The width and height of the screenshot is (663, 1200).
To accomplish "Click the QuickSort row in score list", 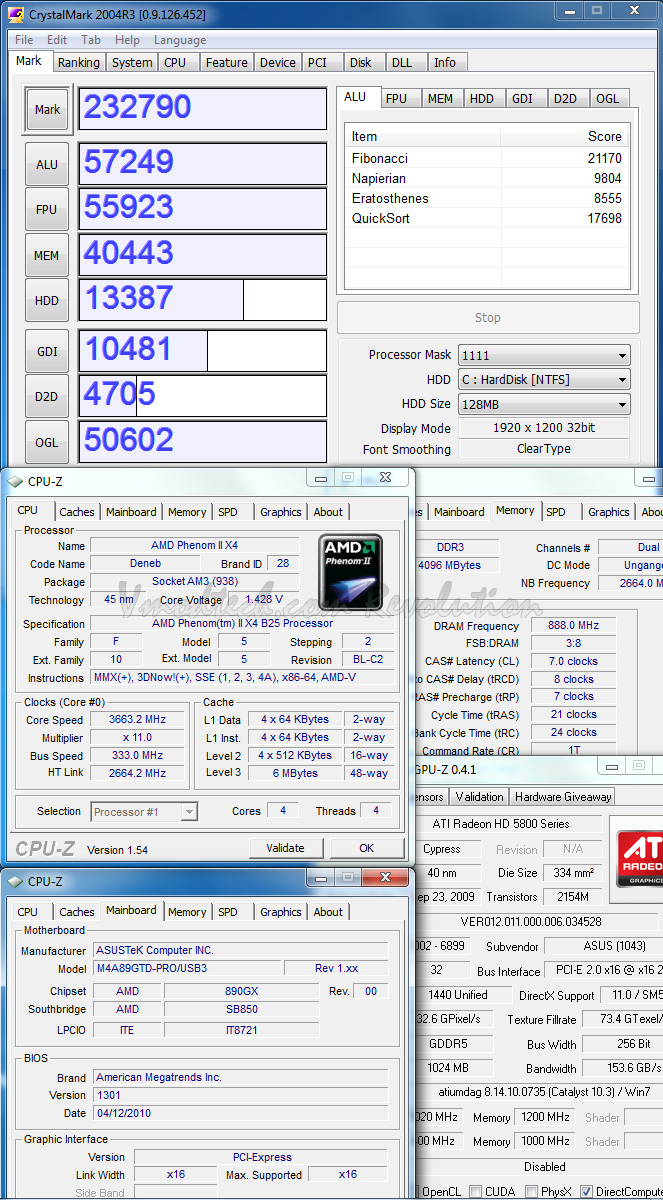I will pyautogui.click(x=487, y=218).
